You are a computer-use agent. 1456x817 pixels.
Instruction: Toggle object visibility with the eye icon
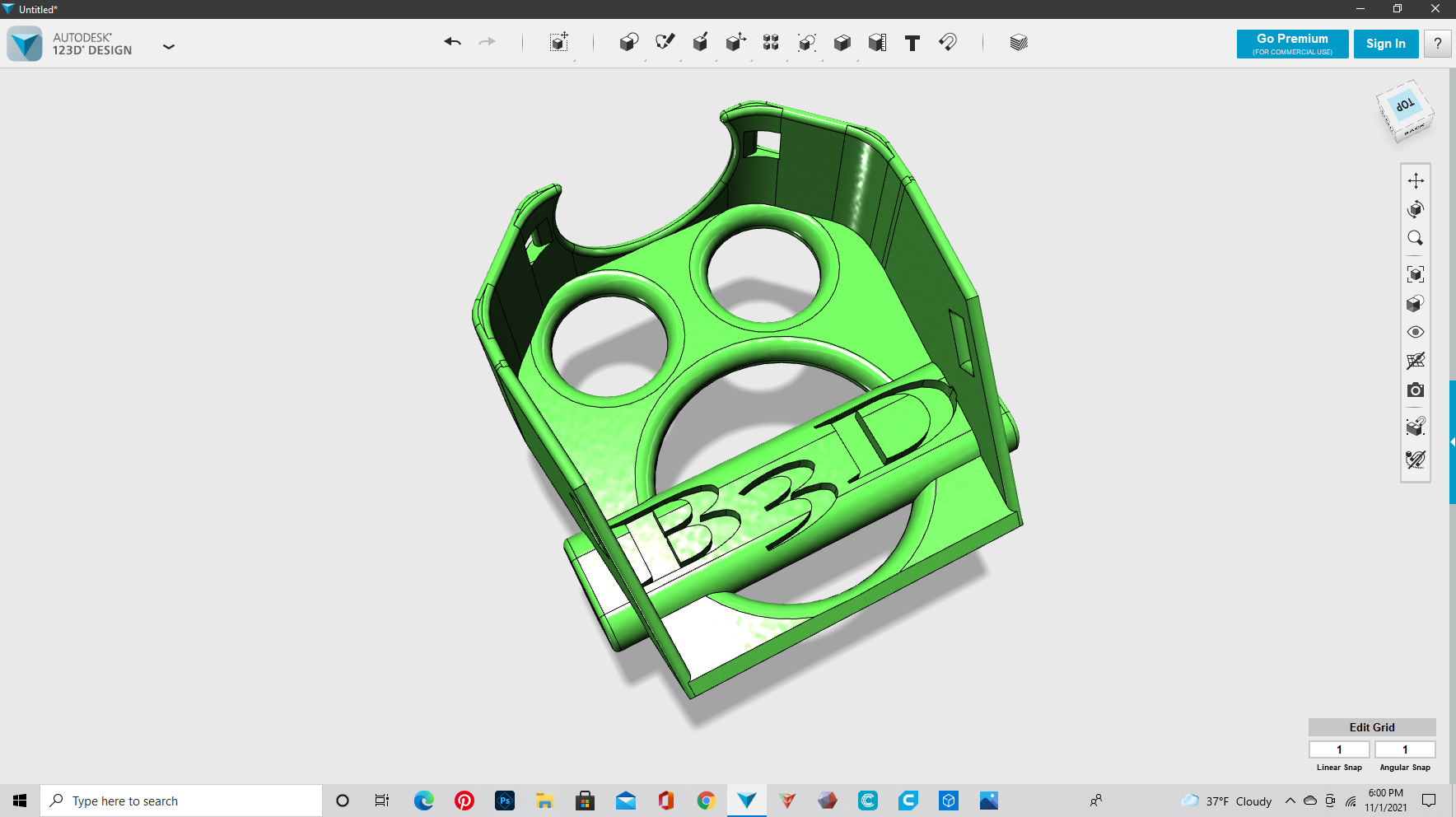click(1416, 331)
